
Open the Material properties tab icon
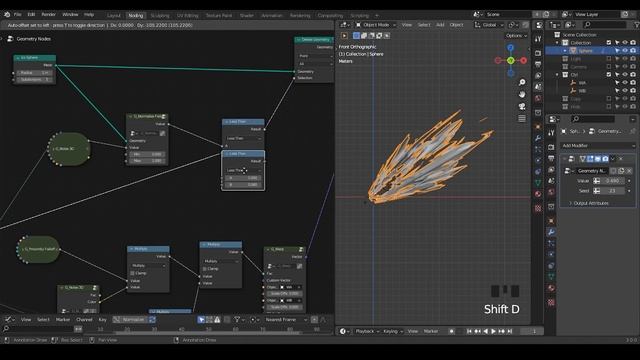[x=551, y=288]
